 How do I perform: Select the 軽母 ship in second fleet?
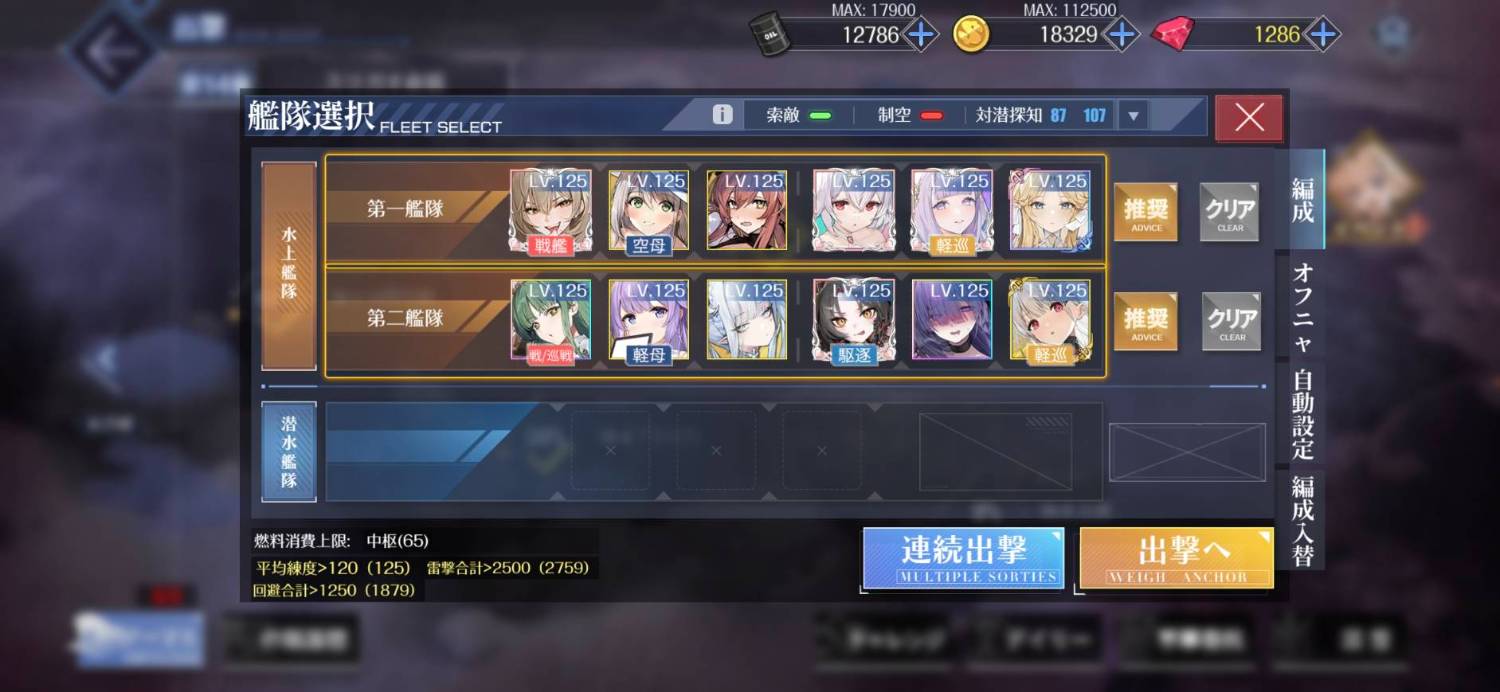649,320
